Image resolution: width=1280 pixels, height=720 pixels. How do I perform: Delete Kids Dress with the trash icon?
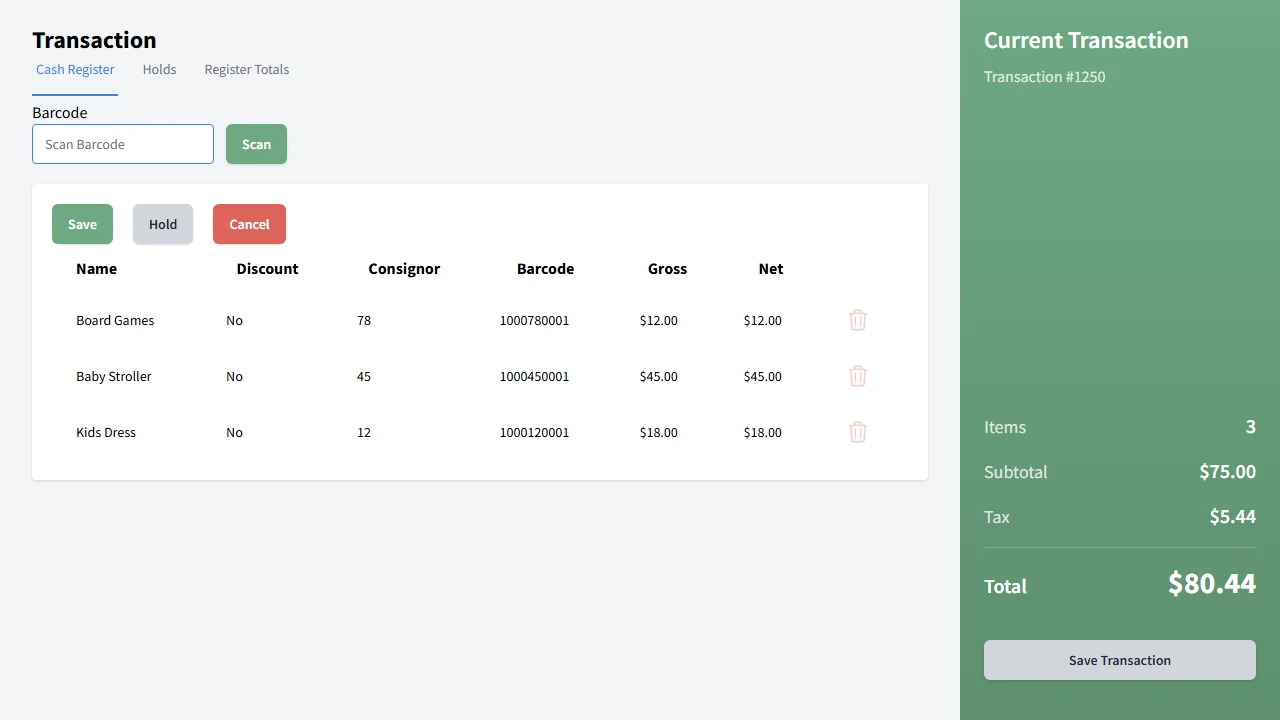tap(857, 432)
